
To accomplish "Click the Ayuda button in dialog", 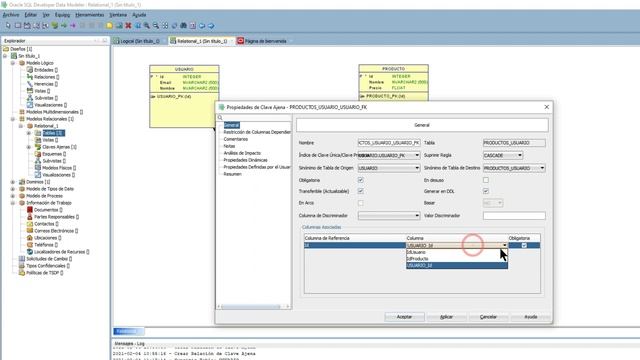I will (x=530, y=317).
